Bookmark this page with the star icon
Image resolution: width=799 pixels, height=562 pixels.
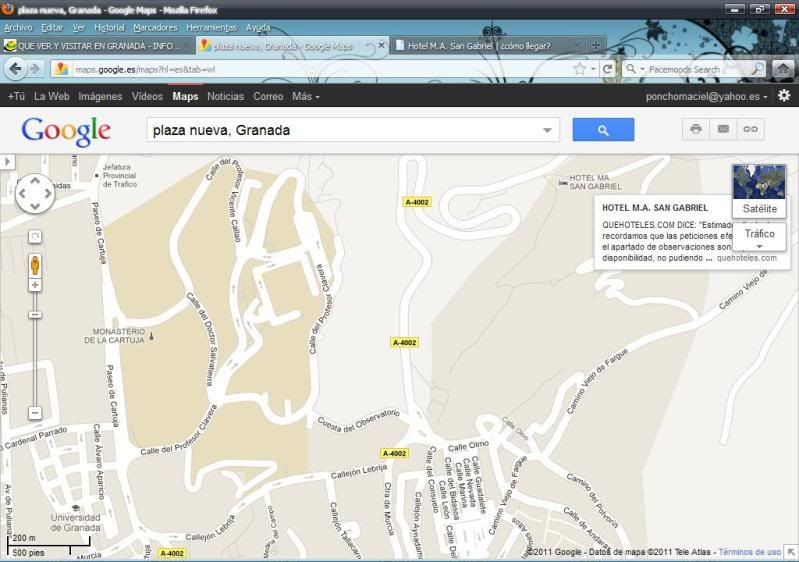click(x=579, y=69)
